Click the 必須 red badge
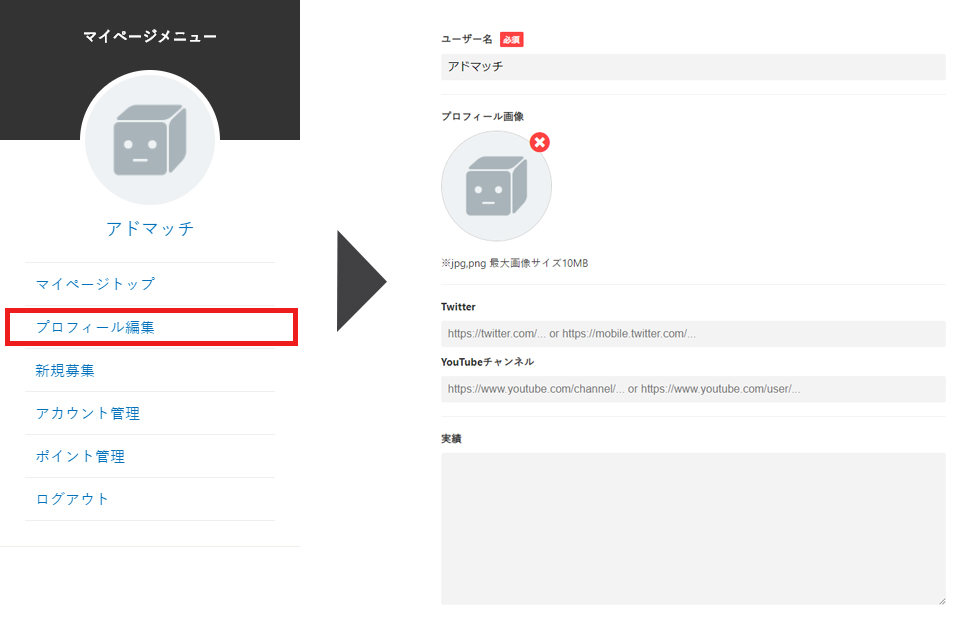This screenshot has width=963, height=622. [512, 40]
